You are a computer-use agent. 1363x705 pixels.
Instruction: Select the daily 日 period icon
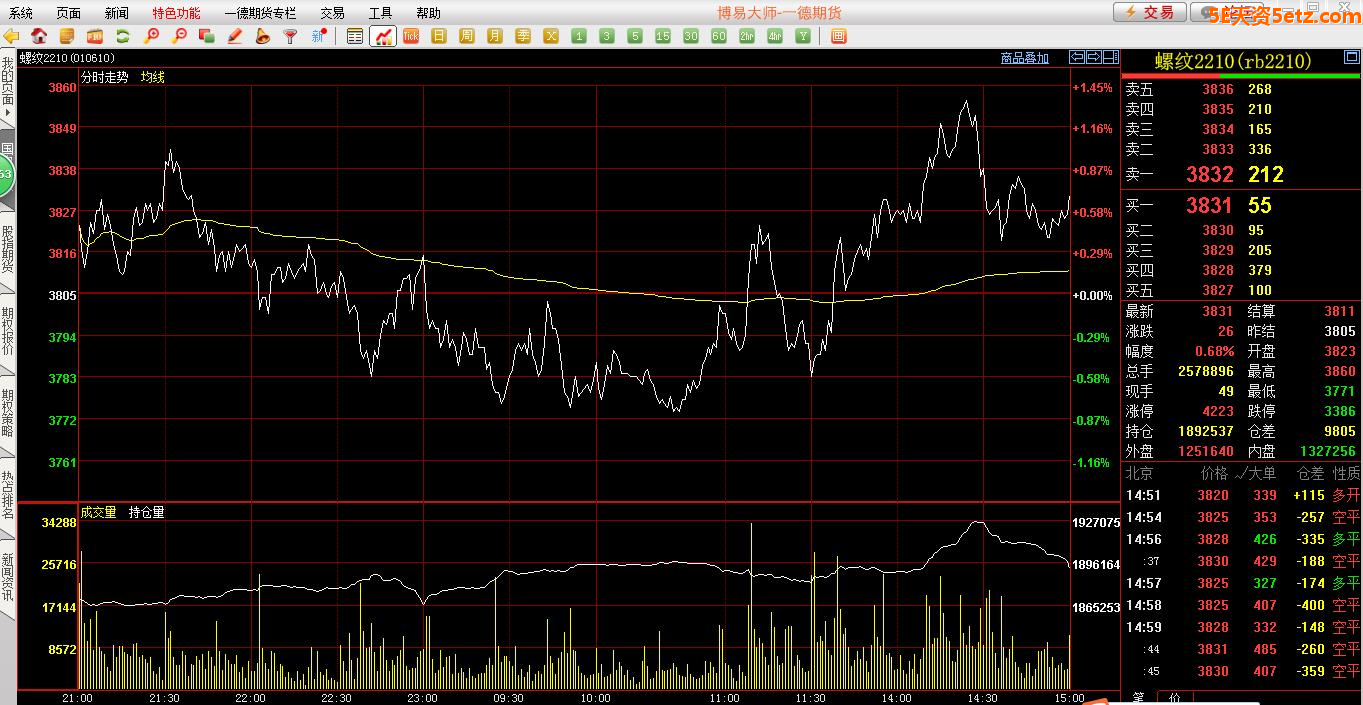tap(439, 36)
